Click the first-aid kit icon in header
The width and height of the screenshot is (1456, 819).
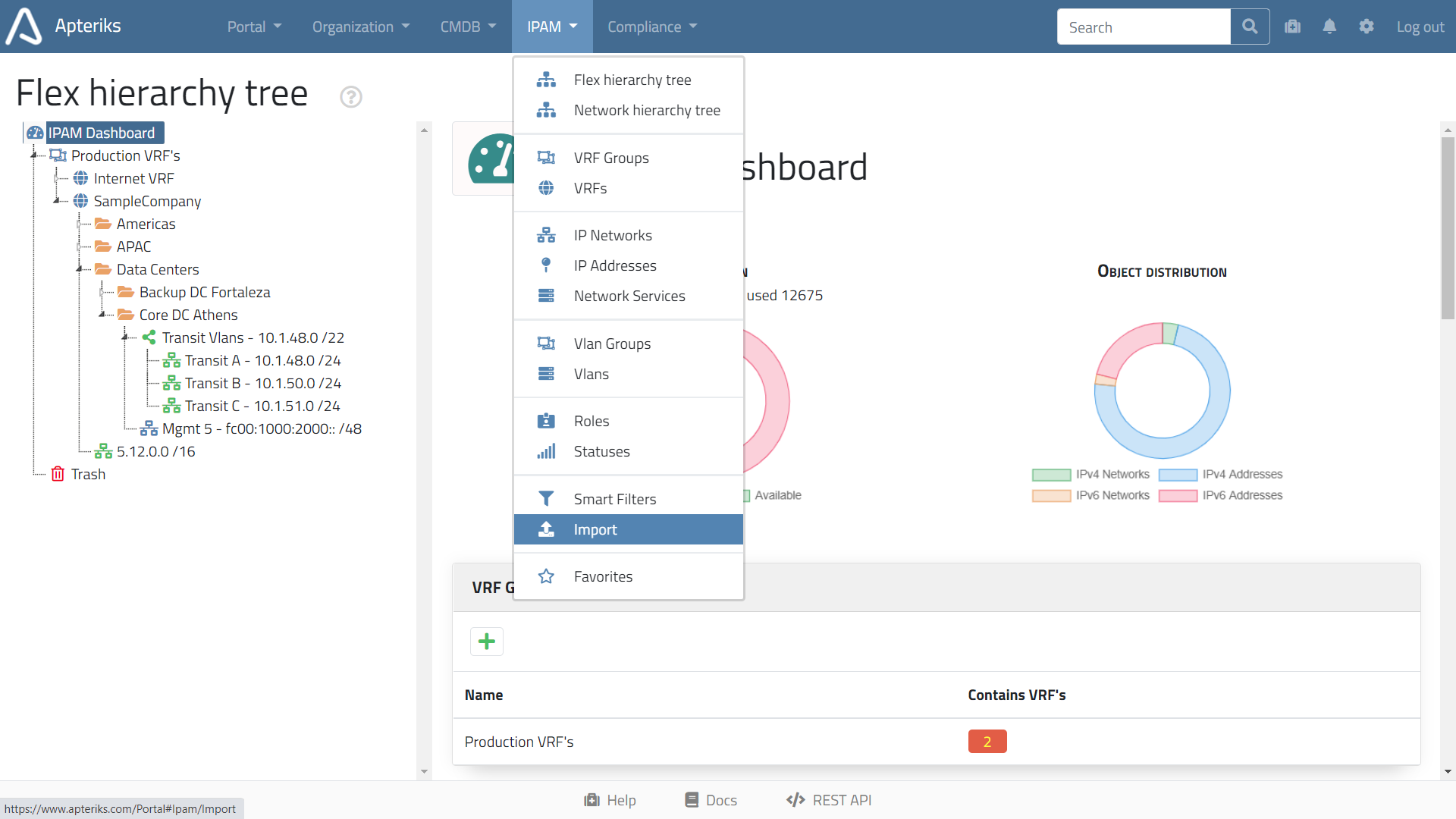click(1293, 27)
